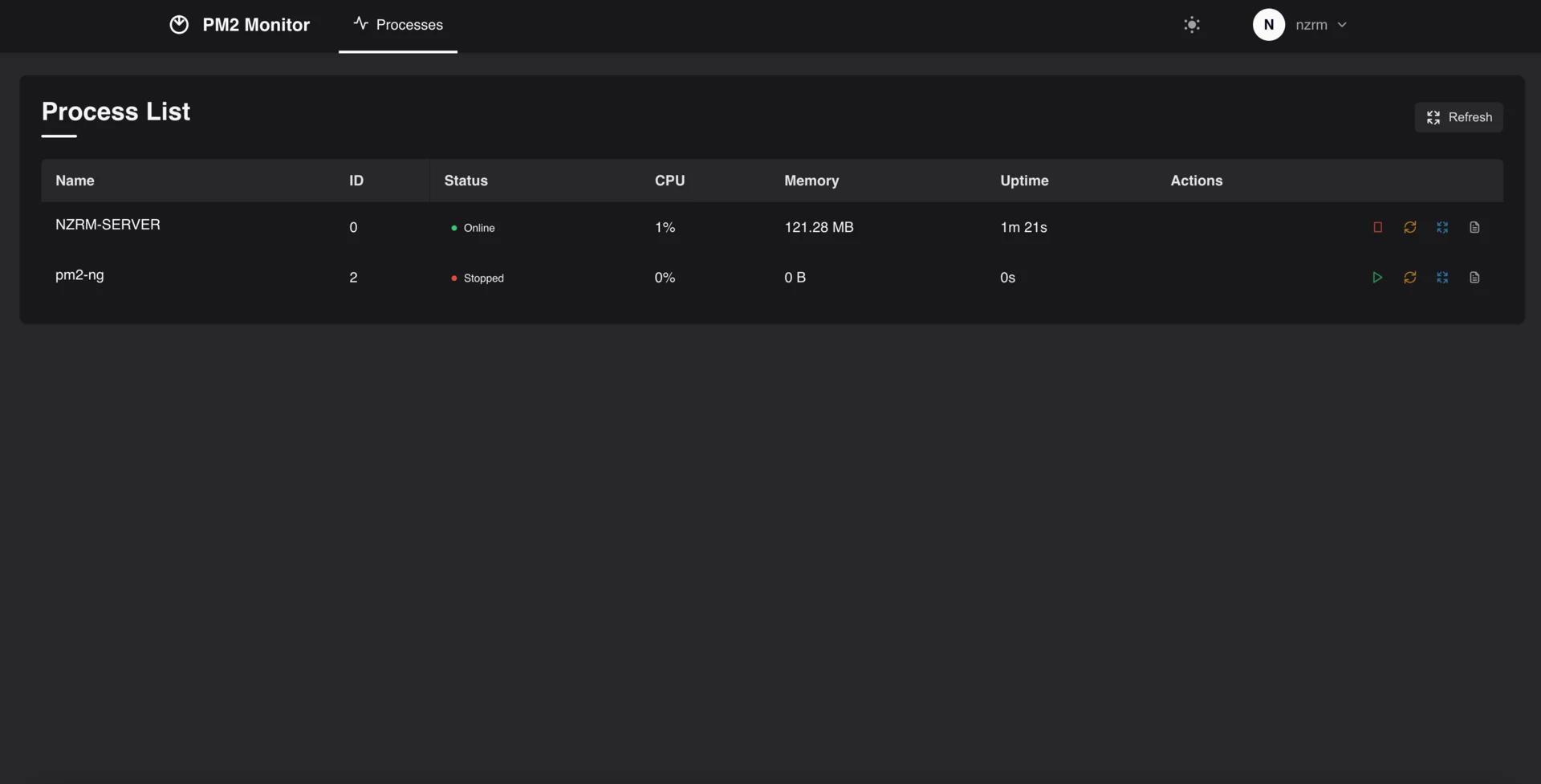Click the 0% CPU value
The image size is (1541, 784).
[665, 278]
